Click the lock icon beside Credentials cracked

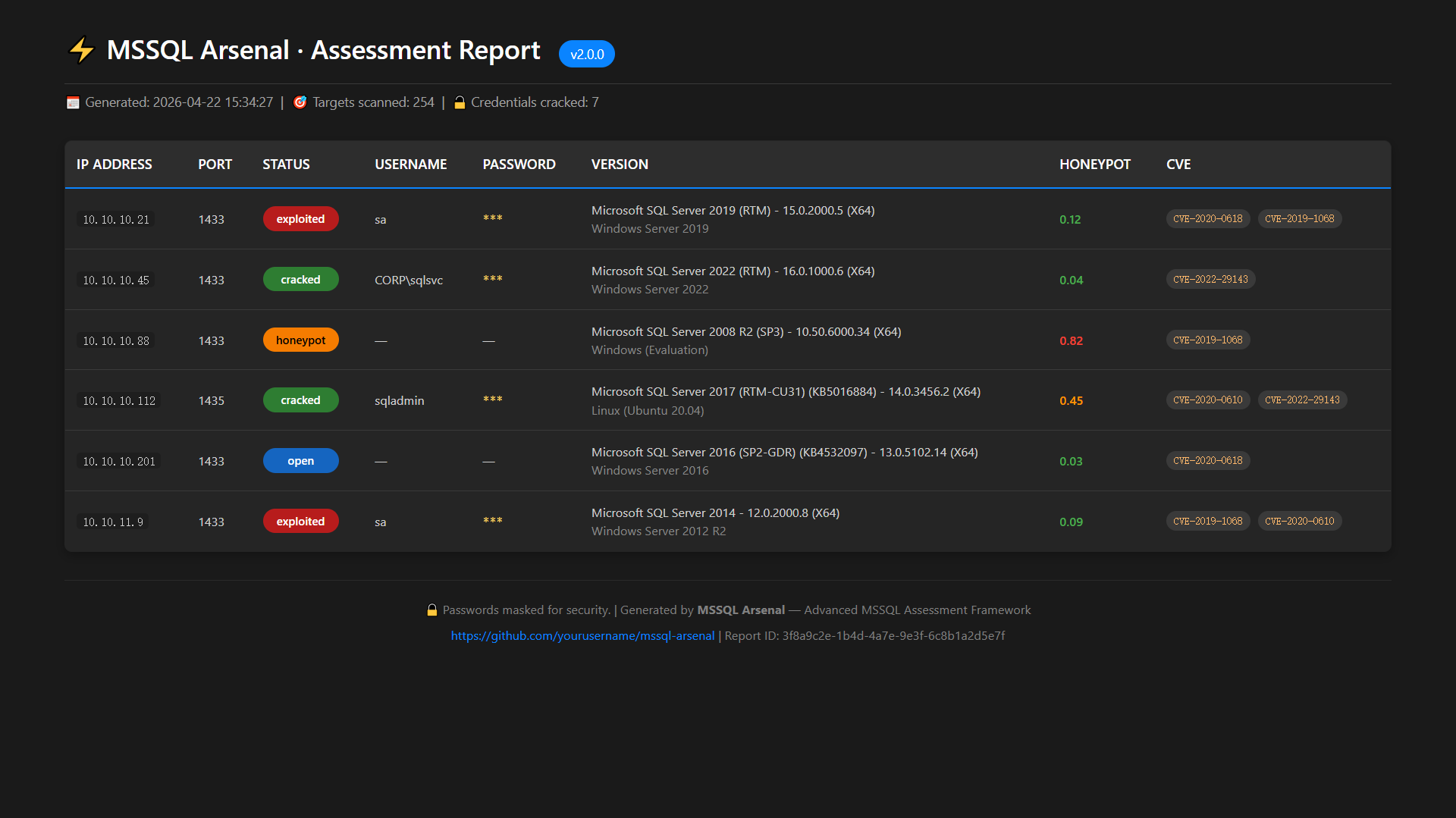[x=460, y=102]
